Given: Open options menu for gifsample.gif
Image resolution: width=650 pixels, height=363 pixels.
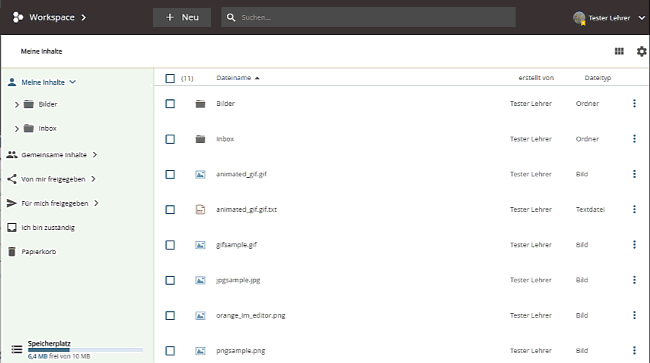Looking at the screenshot, I should click(x=634, y=244).
